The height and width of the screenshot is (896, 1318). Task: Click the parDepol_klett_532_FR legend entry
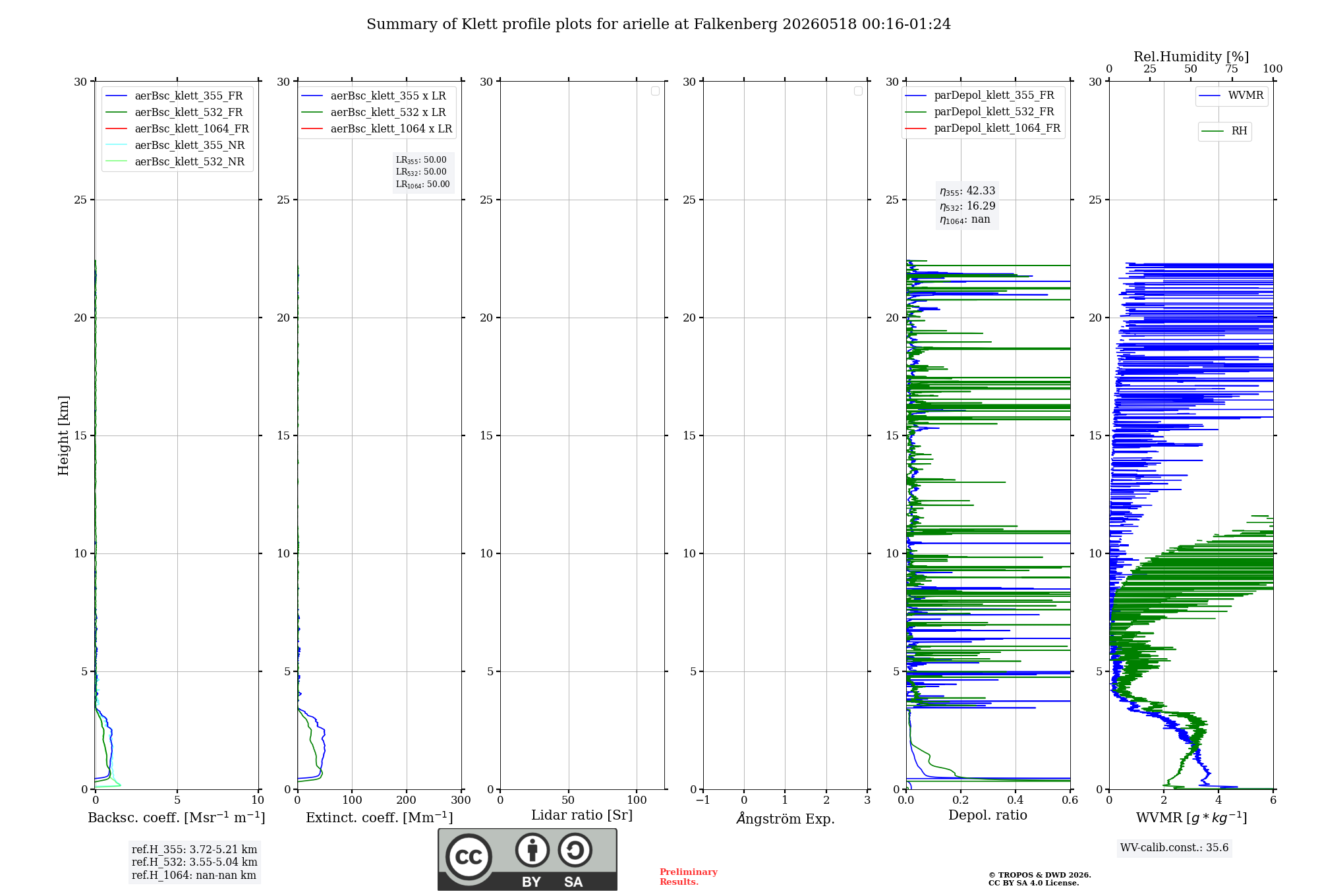(x=980, y=111)
